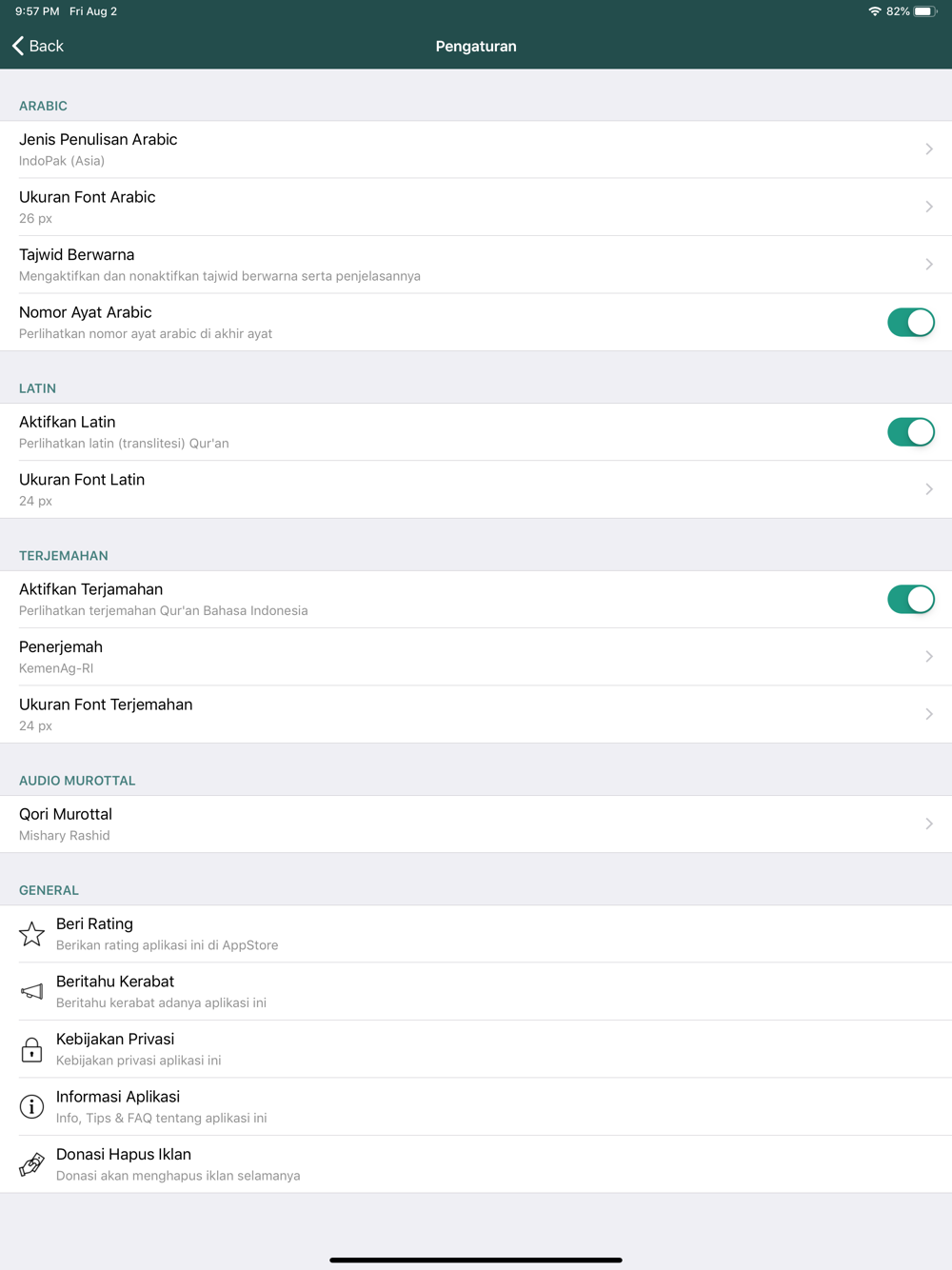Image resolution: width=952 pixels, height=1270 pixels.
Task: Tap the Wi-Fi status icon
Action: (x=874, y=11)
